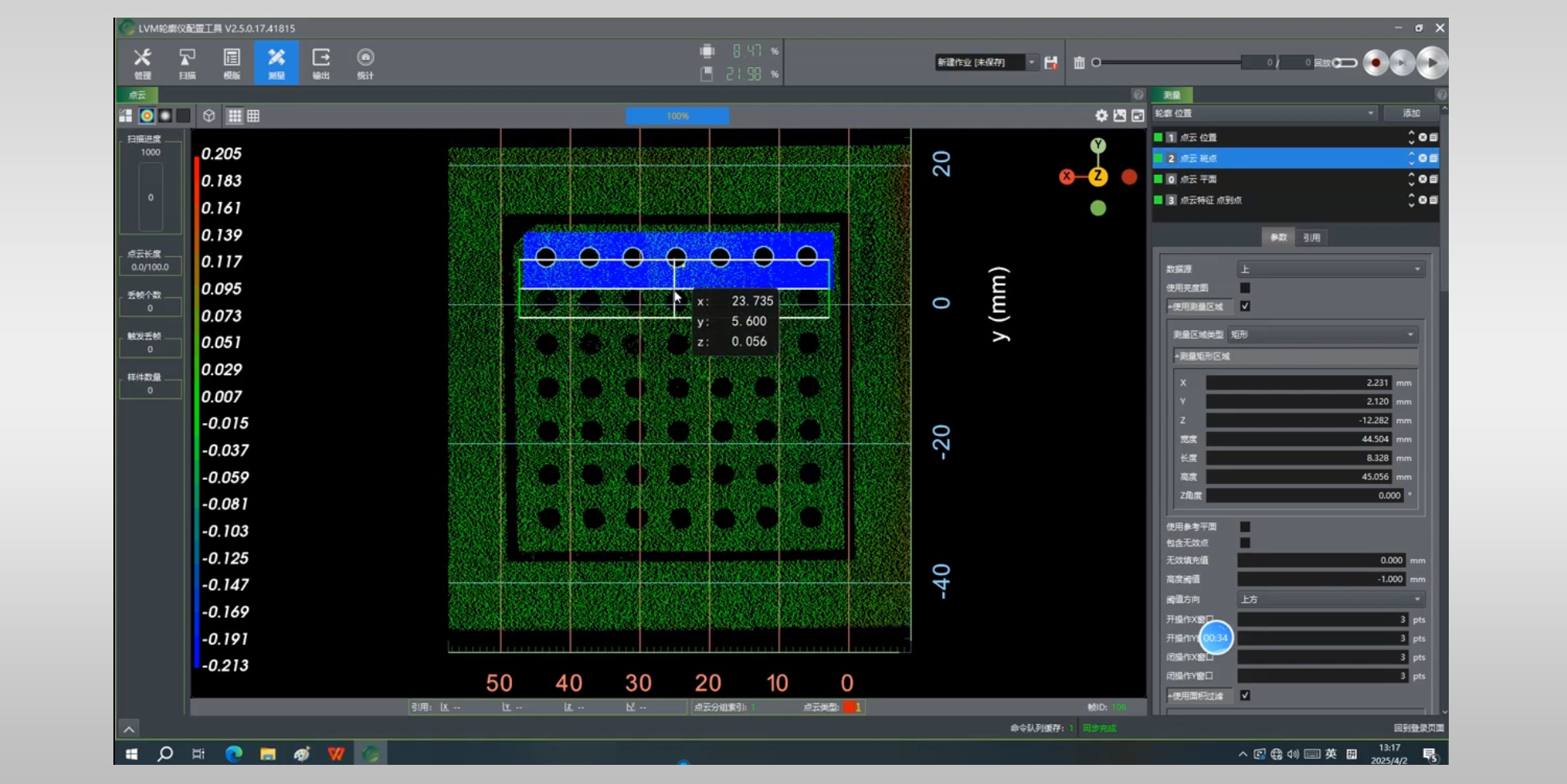
Task: Switch to the 引用 tab
Action: point(1311,237)
